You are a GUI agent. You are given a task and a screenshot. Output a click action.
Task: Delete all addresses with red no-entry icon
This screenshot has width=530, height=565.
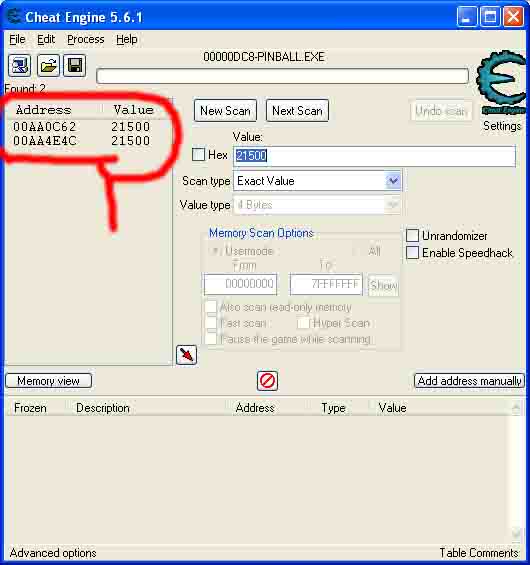coord(267,381)
